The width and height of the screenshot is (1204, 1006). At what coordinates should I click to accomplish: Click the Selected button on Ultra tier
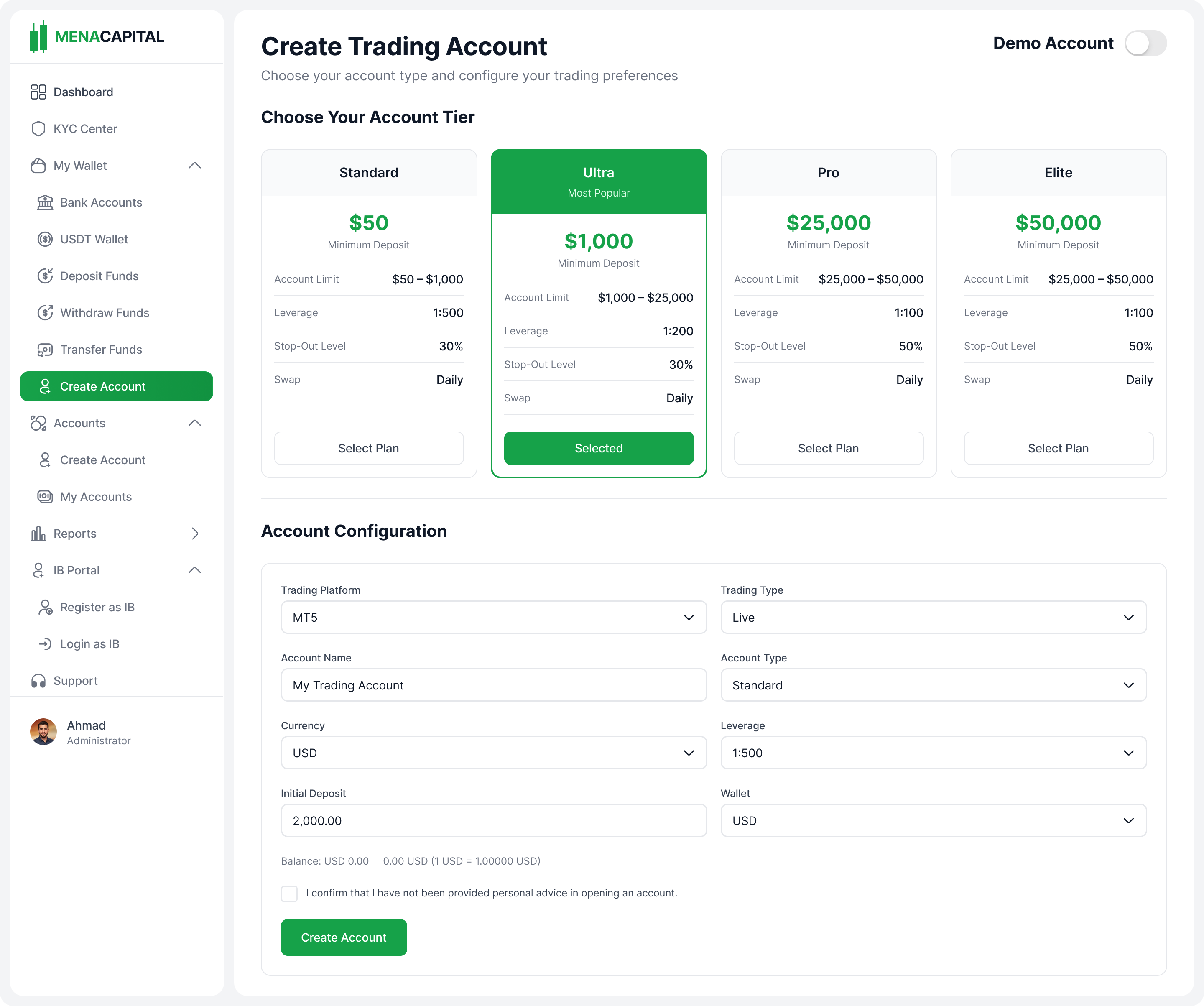tap(599, 449)
